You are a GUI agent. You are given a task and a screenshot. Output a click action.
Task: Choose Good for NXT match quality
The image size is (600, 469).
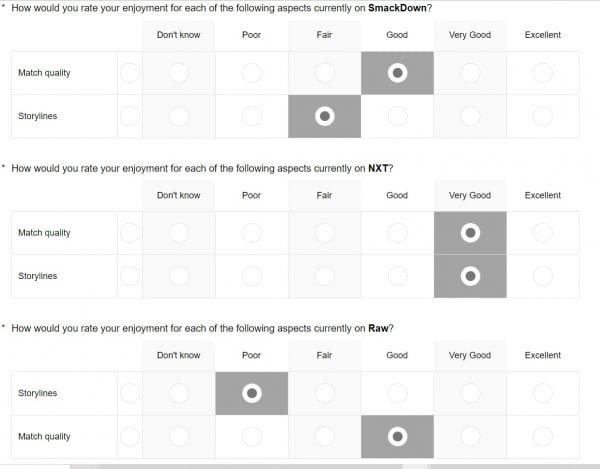[397, 233]
